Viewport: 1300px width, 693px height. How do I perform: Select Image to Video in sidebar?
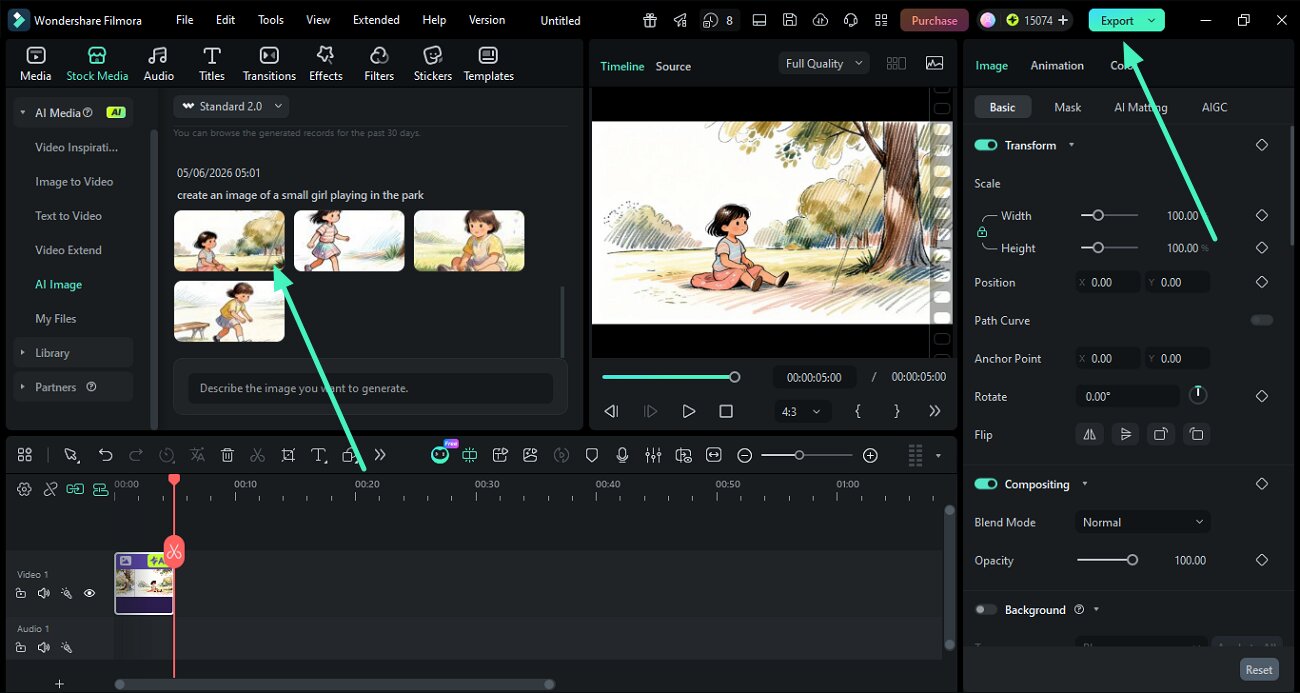point(74,181)
